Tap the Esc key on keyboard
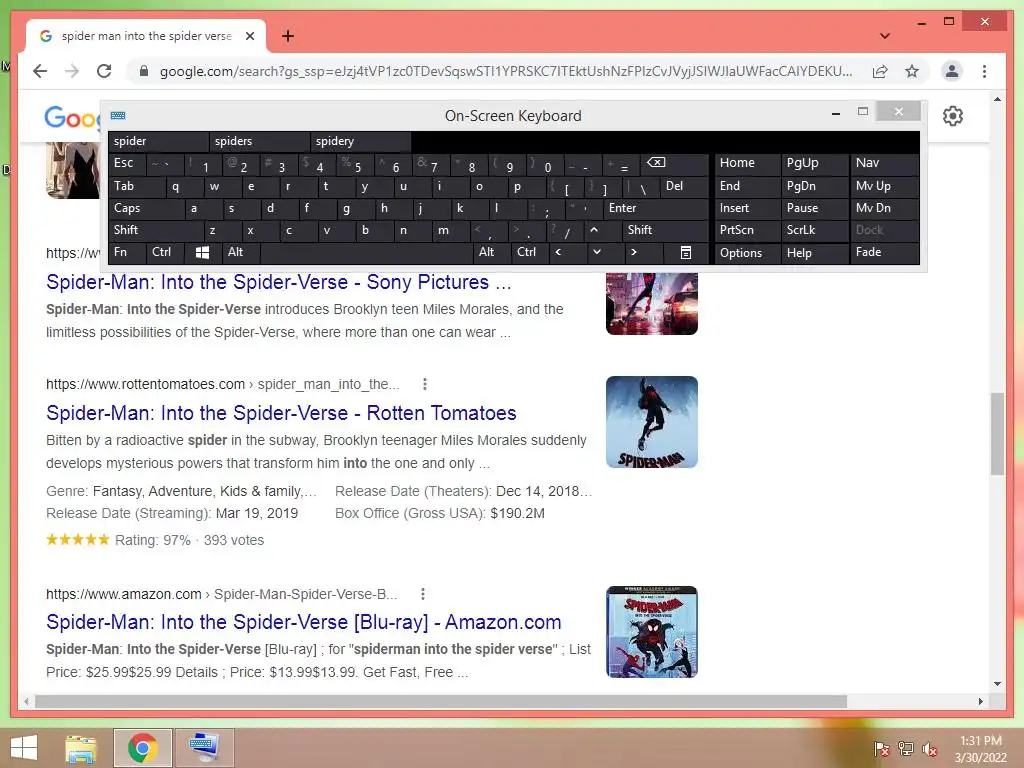Image resolution: width=1024 pixels, height=768 pixels. [127, 163]
